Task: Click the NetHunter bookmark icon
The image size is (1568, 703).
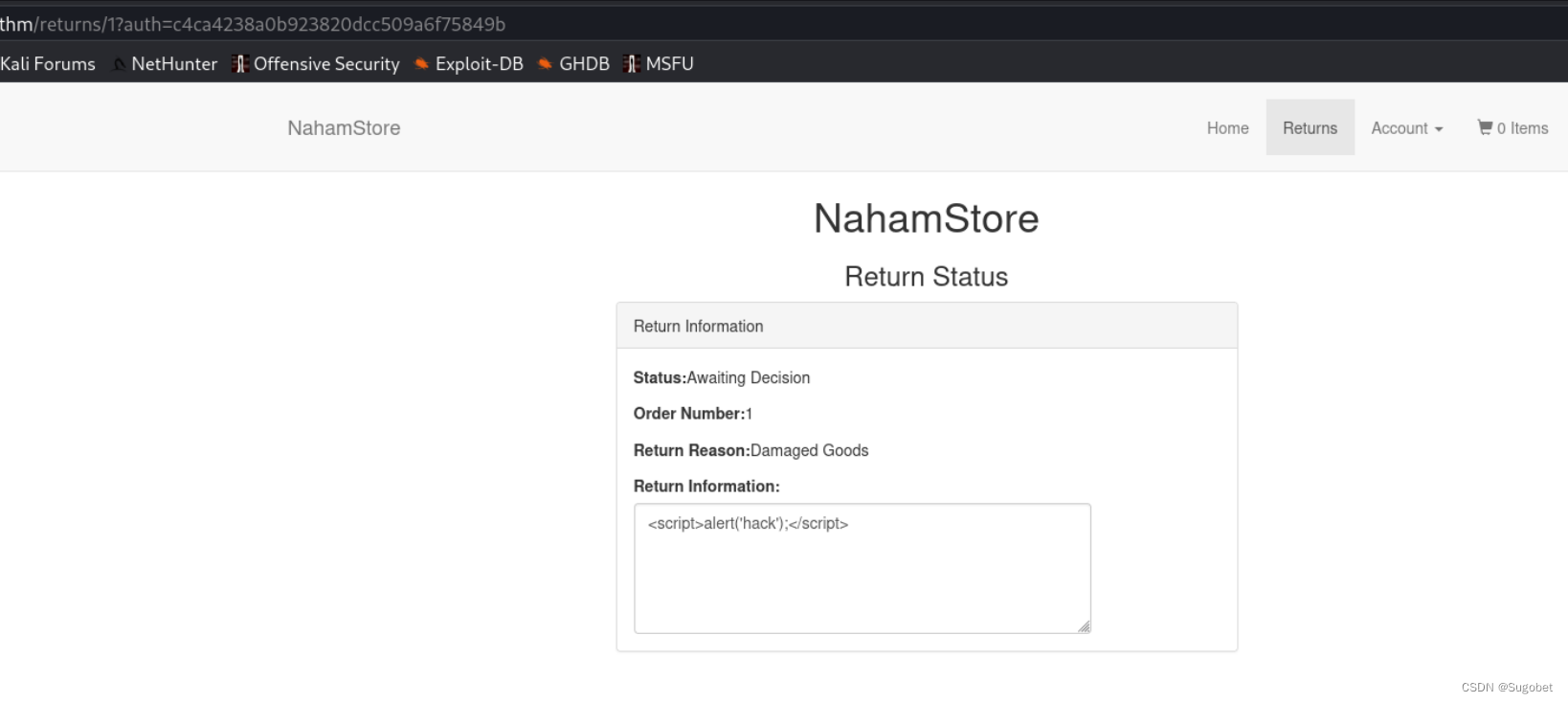Action: pos(120,64)
